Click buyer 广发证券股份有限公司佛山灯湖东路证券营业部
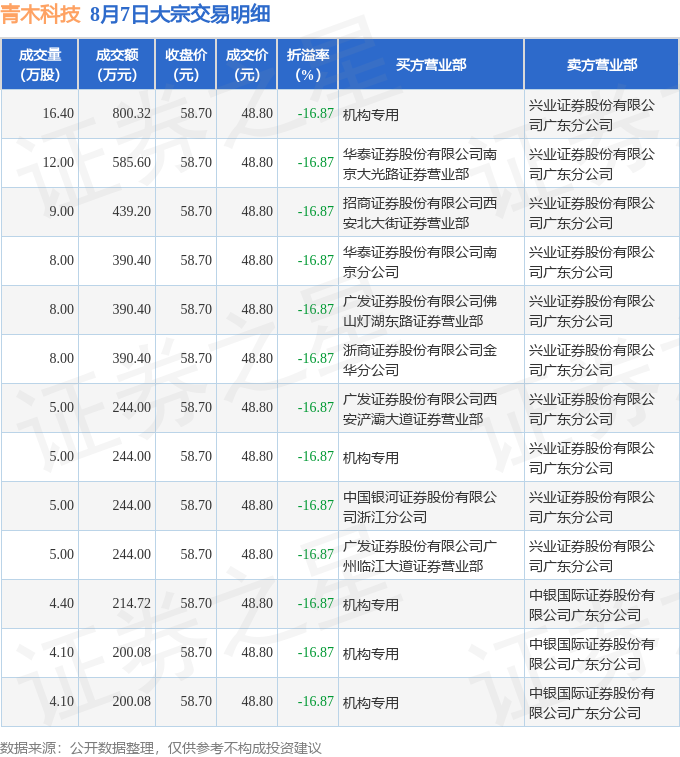This screenshot has width=680, height=757. click(x=420, y=311)
